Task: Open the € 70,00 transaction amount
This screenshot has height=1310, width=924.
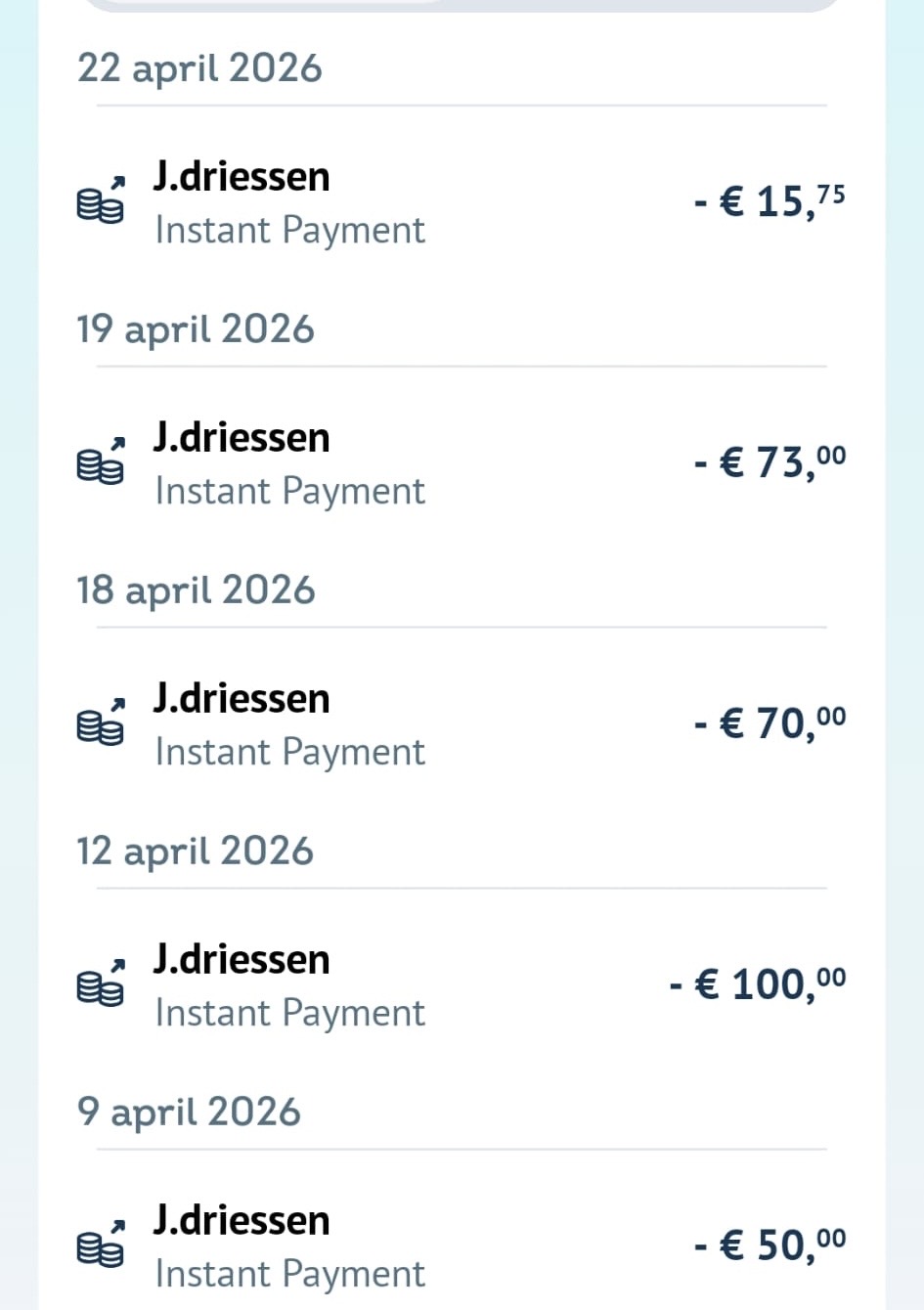Action: coord(770,723)
